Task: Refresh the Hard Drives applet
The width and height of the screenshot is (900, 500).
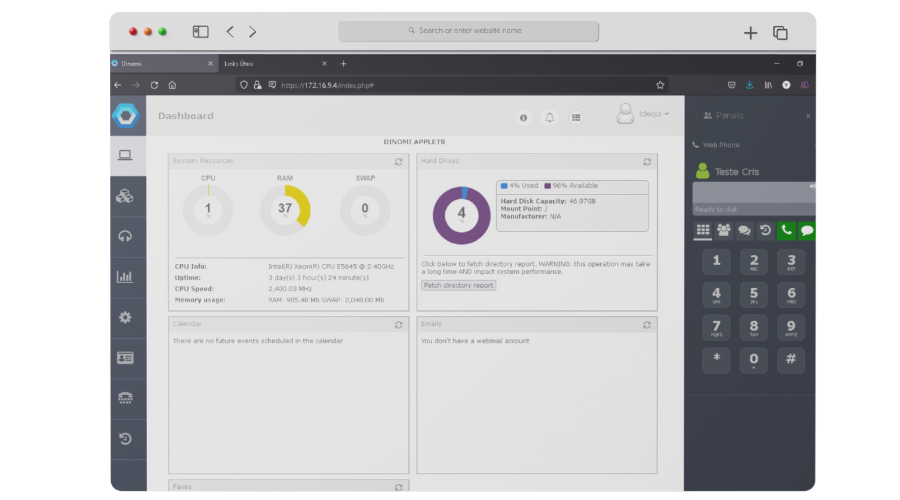Action: pyautogui.click(x=647, y=162)
